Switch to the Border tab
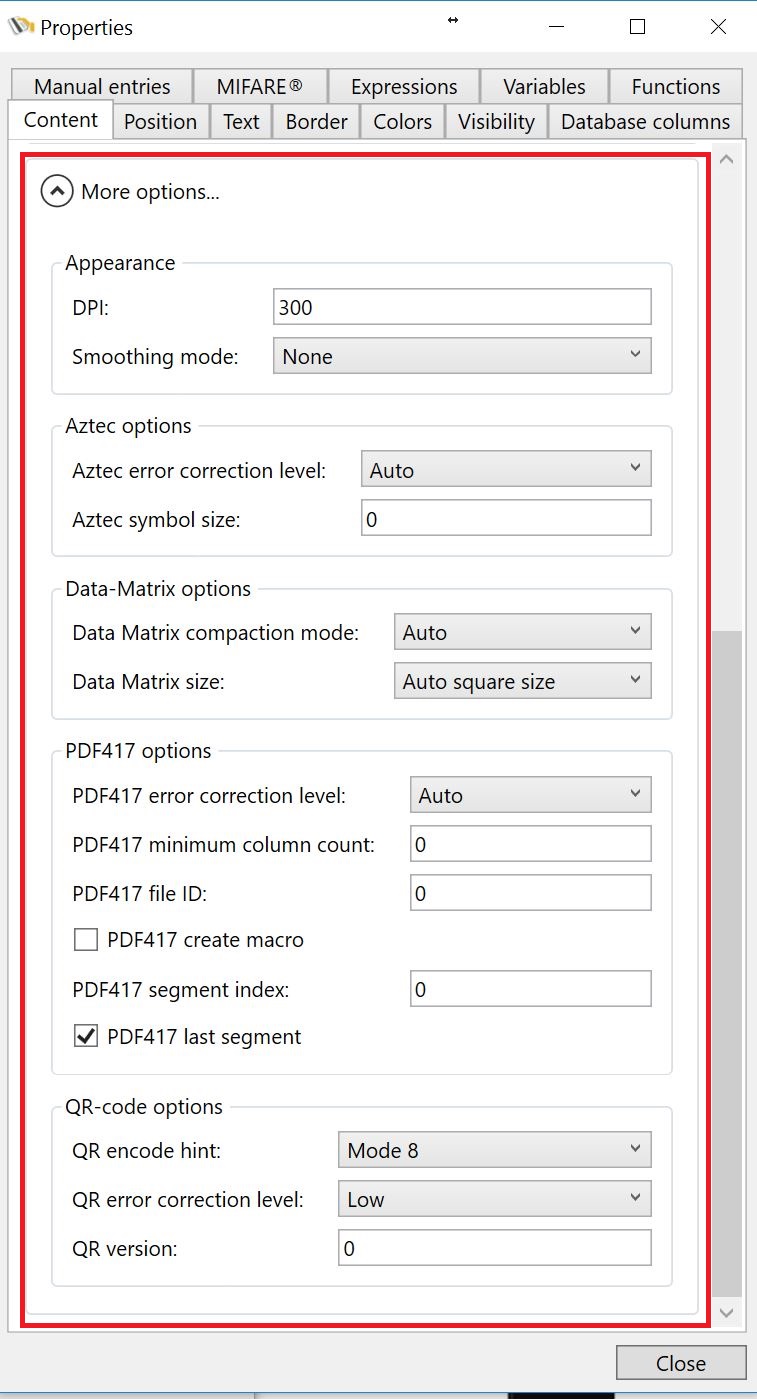Viewport: 757px width, 1399px height. point(317,122)
